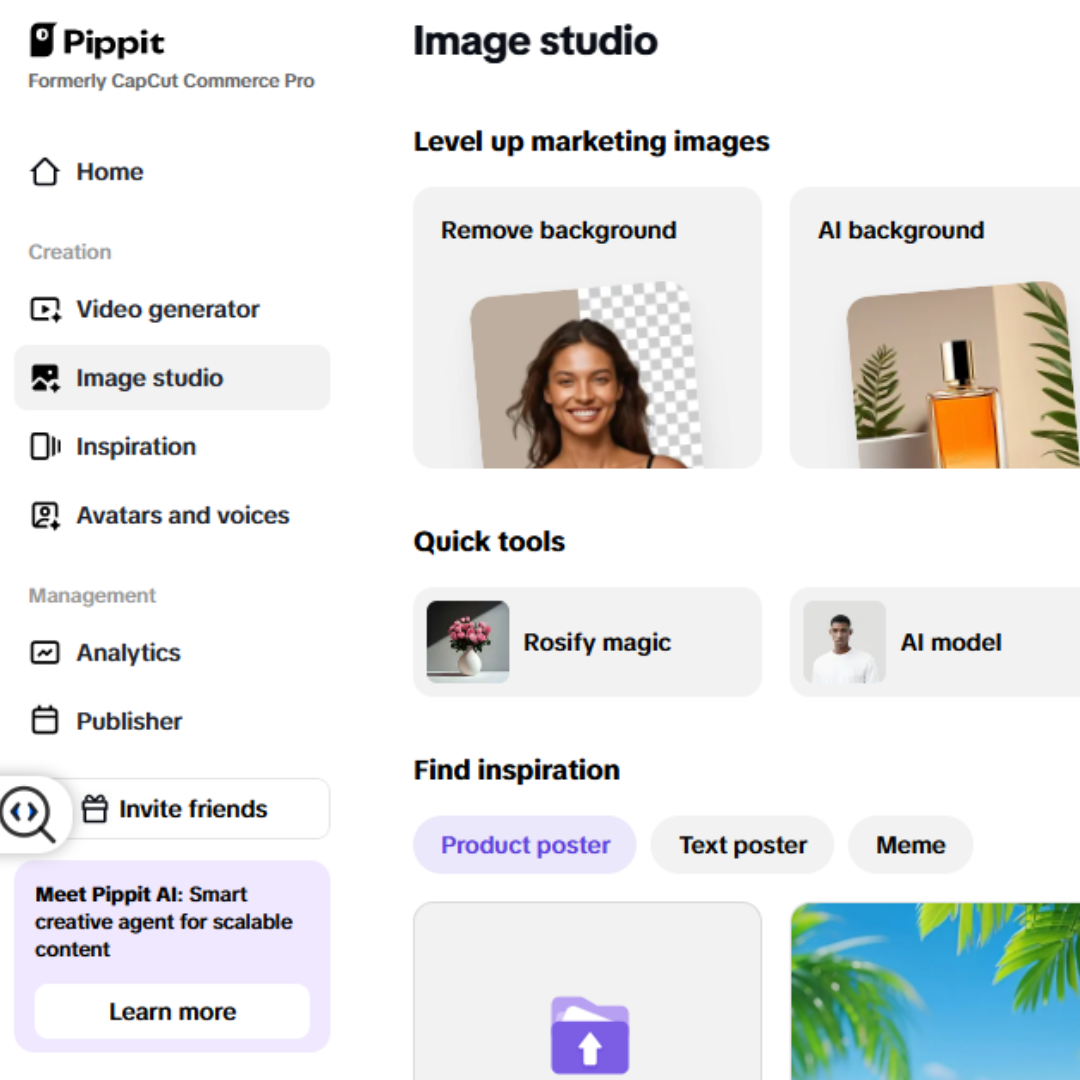Click the Video generator play icon
Viewport: 1080px width, 1080px height.
(45, 309)
